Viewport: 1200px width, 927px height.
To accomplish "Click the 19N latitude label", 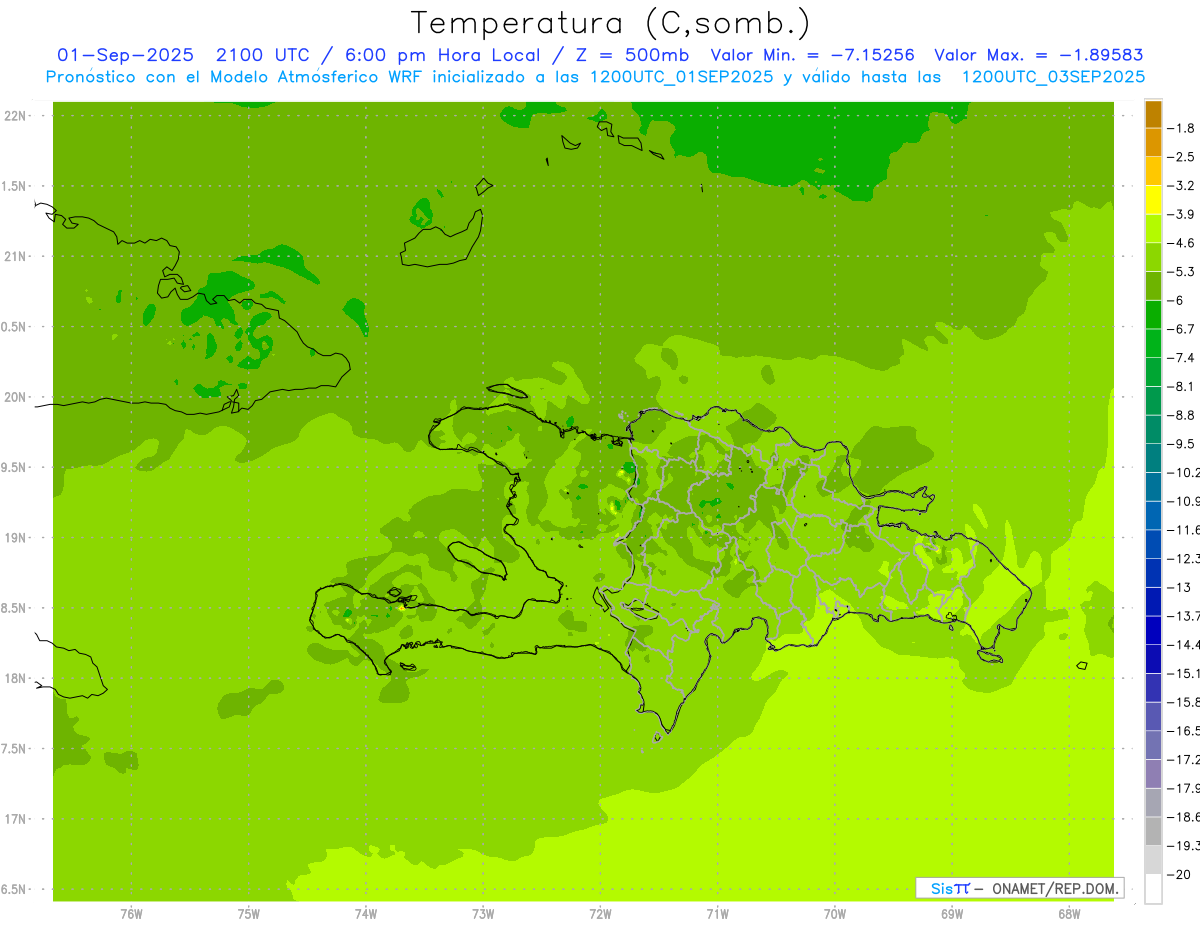I will pos(14,537).
